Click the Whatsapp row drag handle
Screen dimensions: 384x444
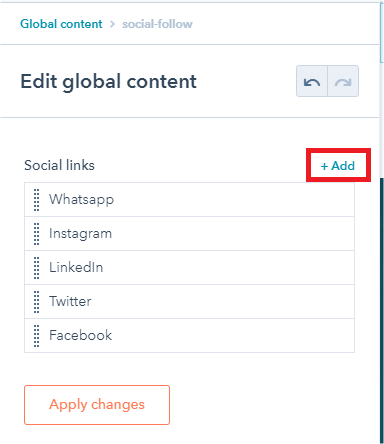37,200
